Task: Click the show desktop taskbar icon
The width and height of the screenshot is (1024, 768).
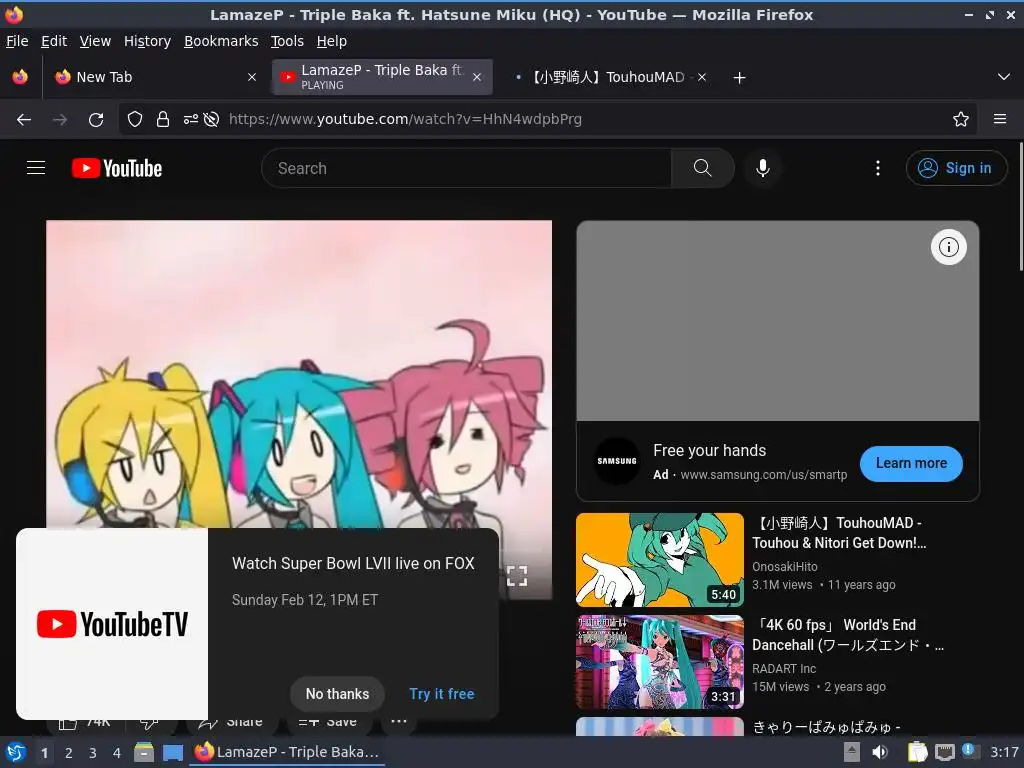Action: tap(172, 752)
